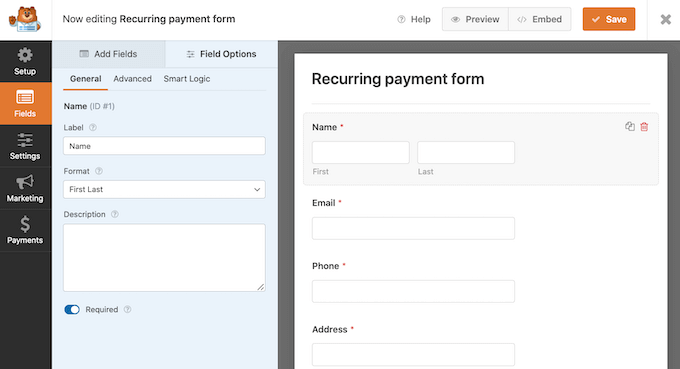Click the Description text area
This screenshot has height=369, width=680.
(x=164, y=258)
